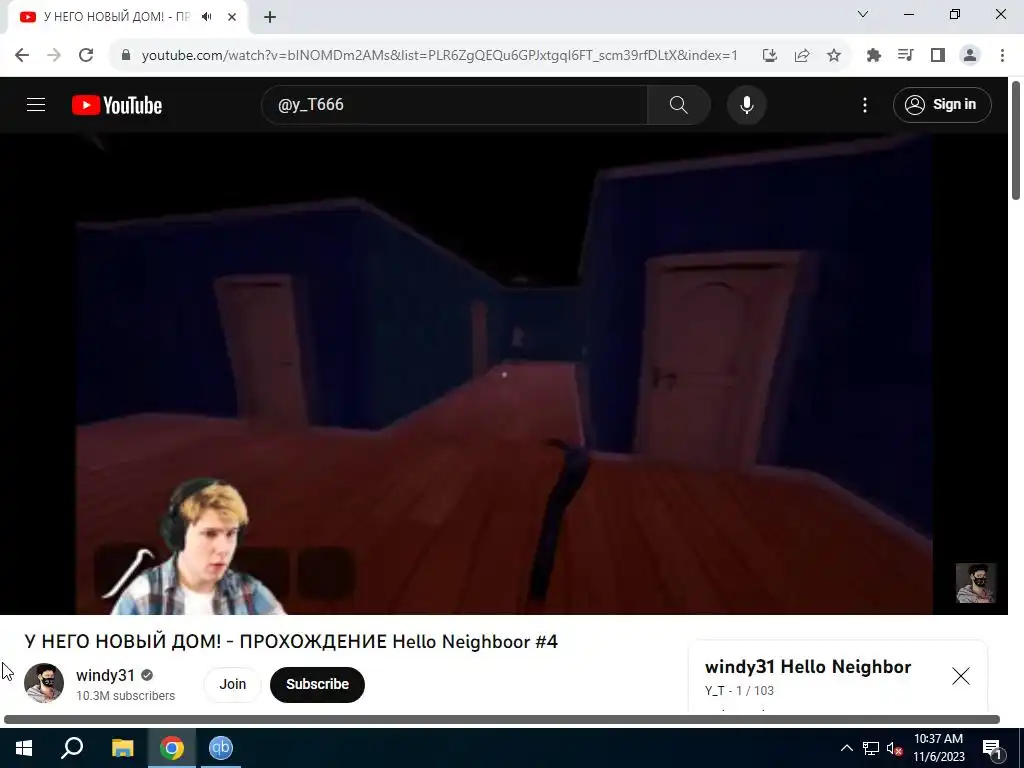Expand tab search chevron
The height and width of the screenshot is (768, 1024).
pos(863,14)
